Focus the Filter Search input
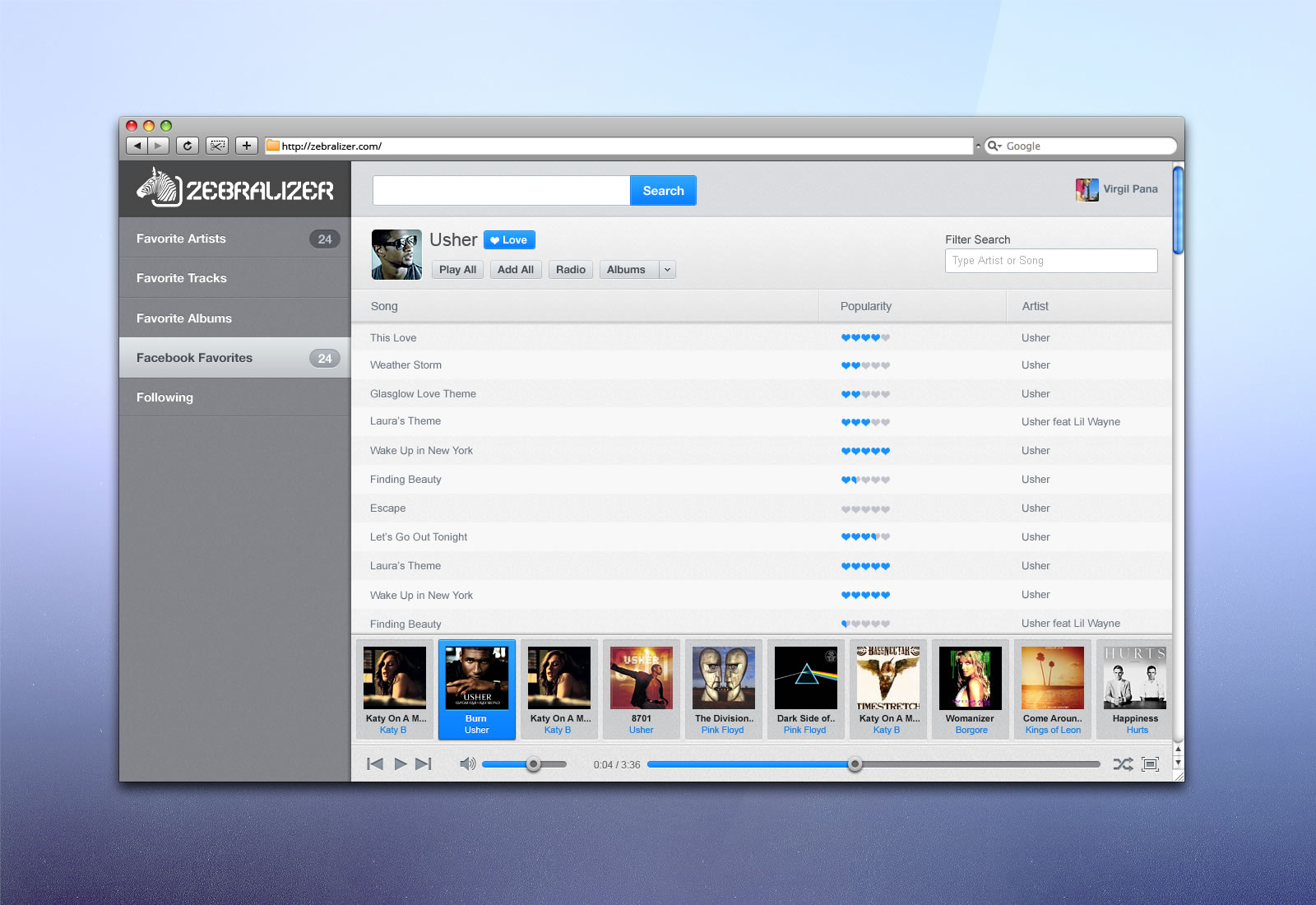Image resolution: width=1316 pixels, height=905 pixels. click(1051, 261)
